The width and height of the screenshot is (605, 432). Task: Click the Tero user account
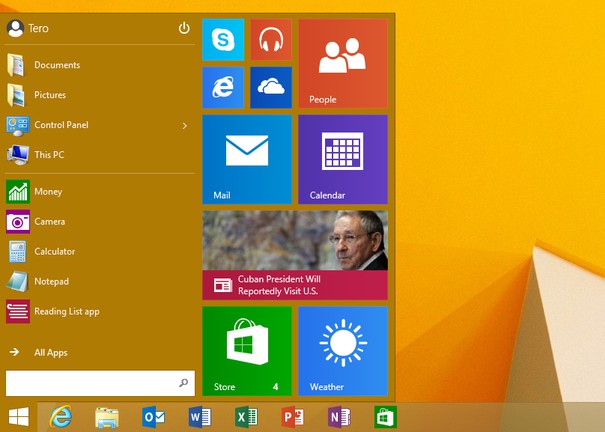tap(28, 29)
